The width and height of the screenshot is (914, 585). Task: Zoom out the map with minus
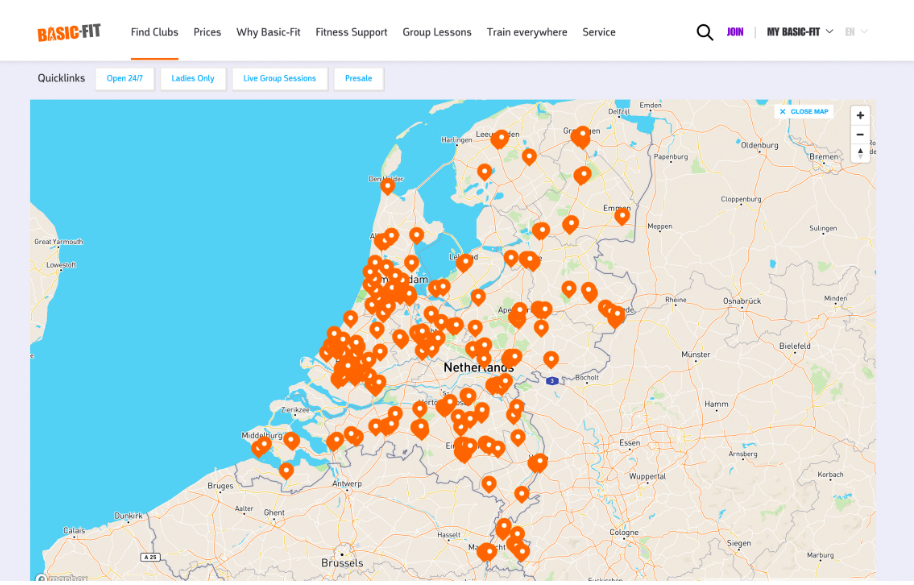(x=860, y=135)
